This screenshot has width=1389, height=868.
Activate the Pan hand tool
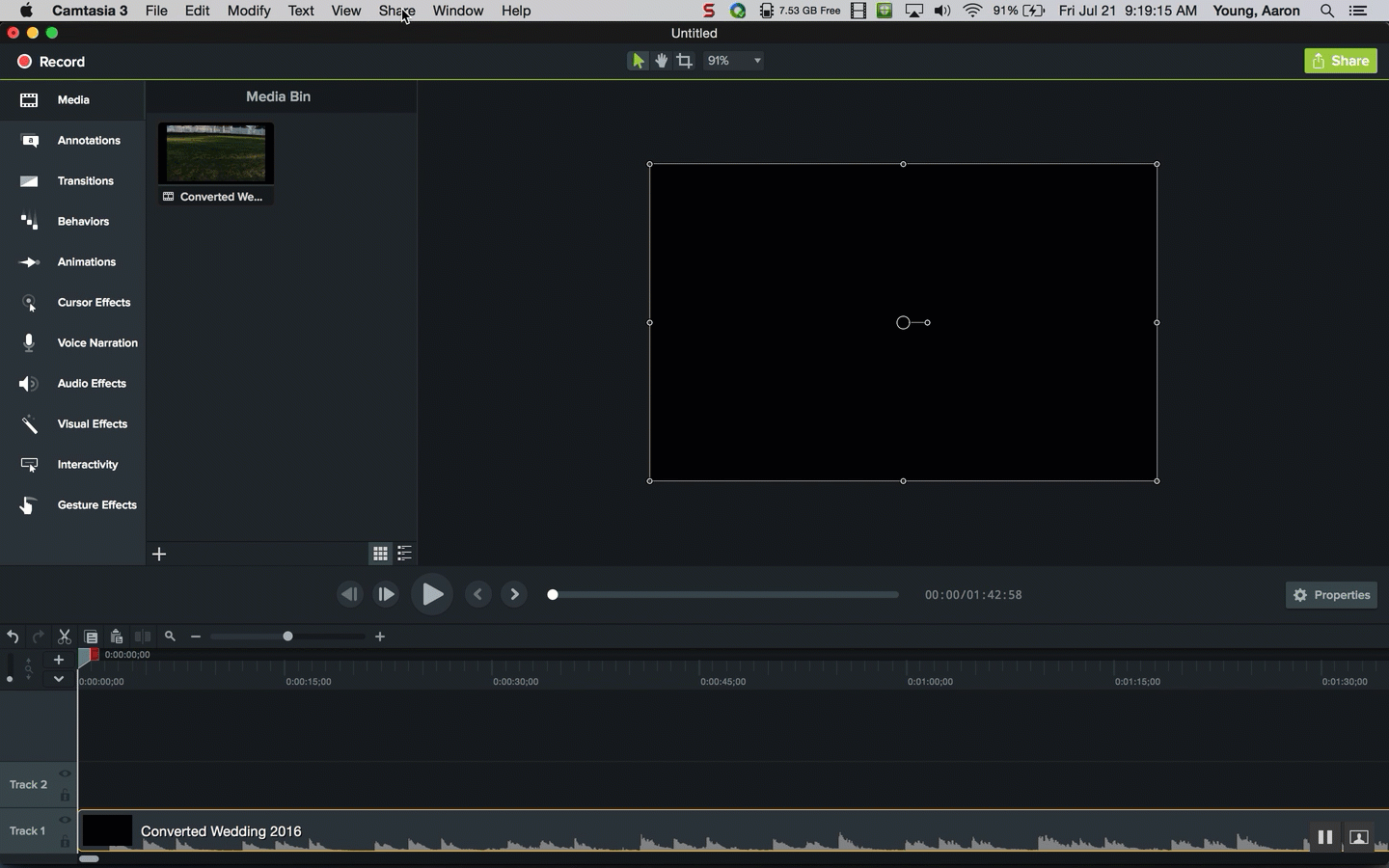click(x=662, y=61)
